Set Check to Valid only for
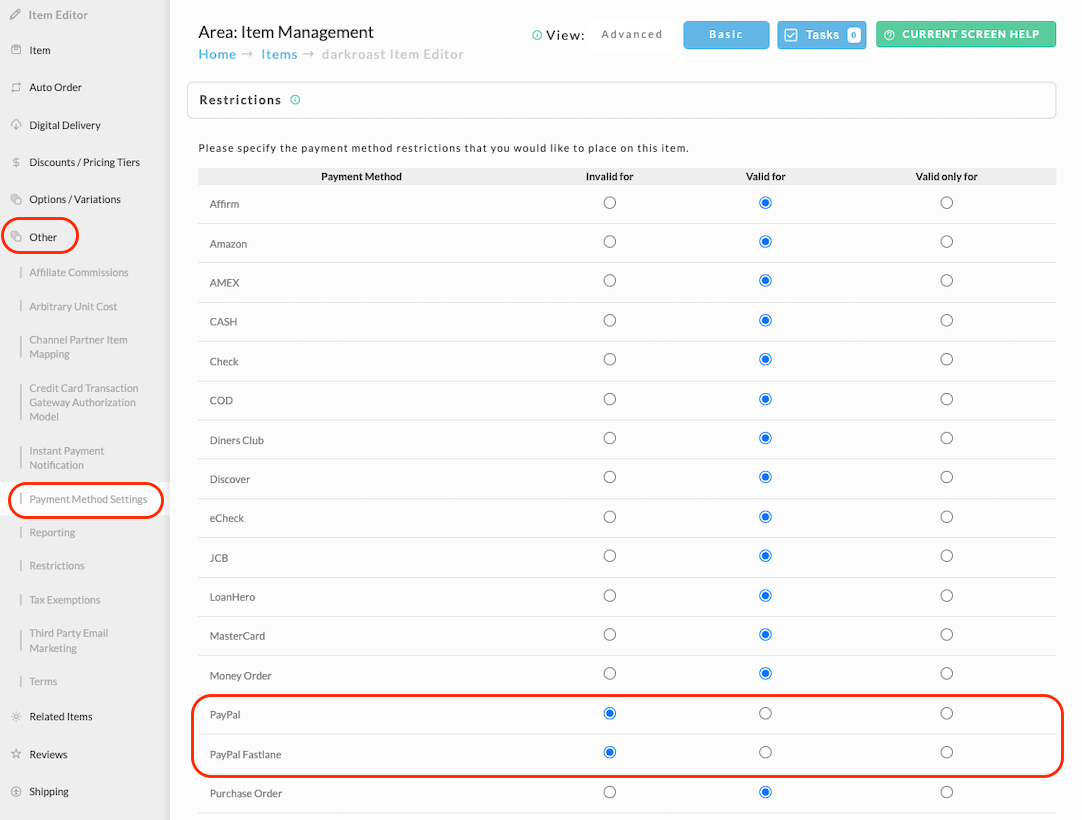 (947, 360)
